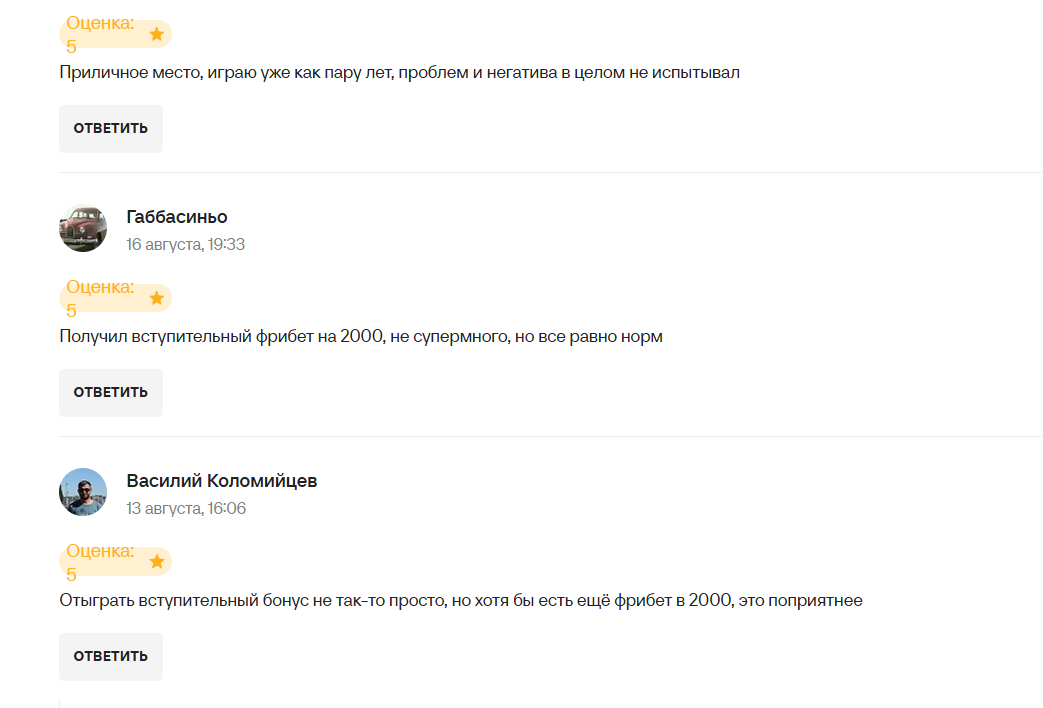
Task: Click ОТВЕТИТЬ under Василий Коломийцев's review
Action: point(111,657)
